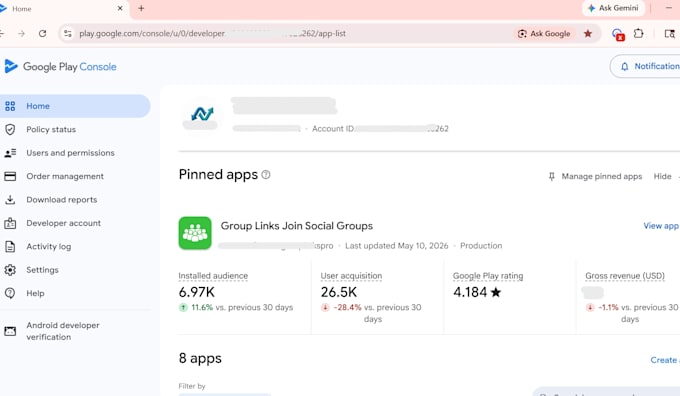This screenshot has width=680, height=396.
Task: Click the Android developer verification icon
Action: (10, 331)
